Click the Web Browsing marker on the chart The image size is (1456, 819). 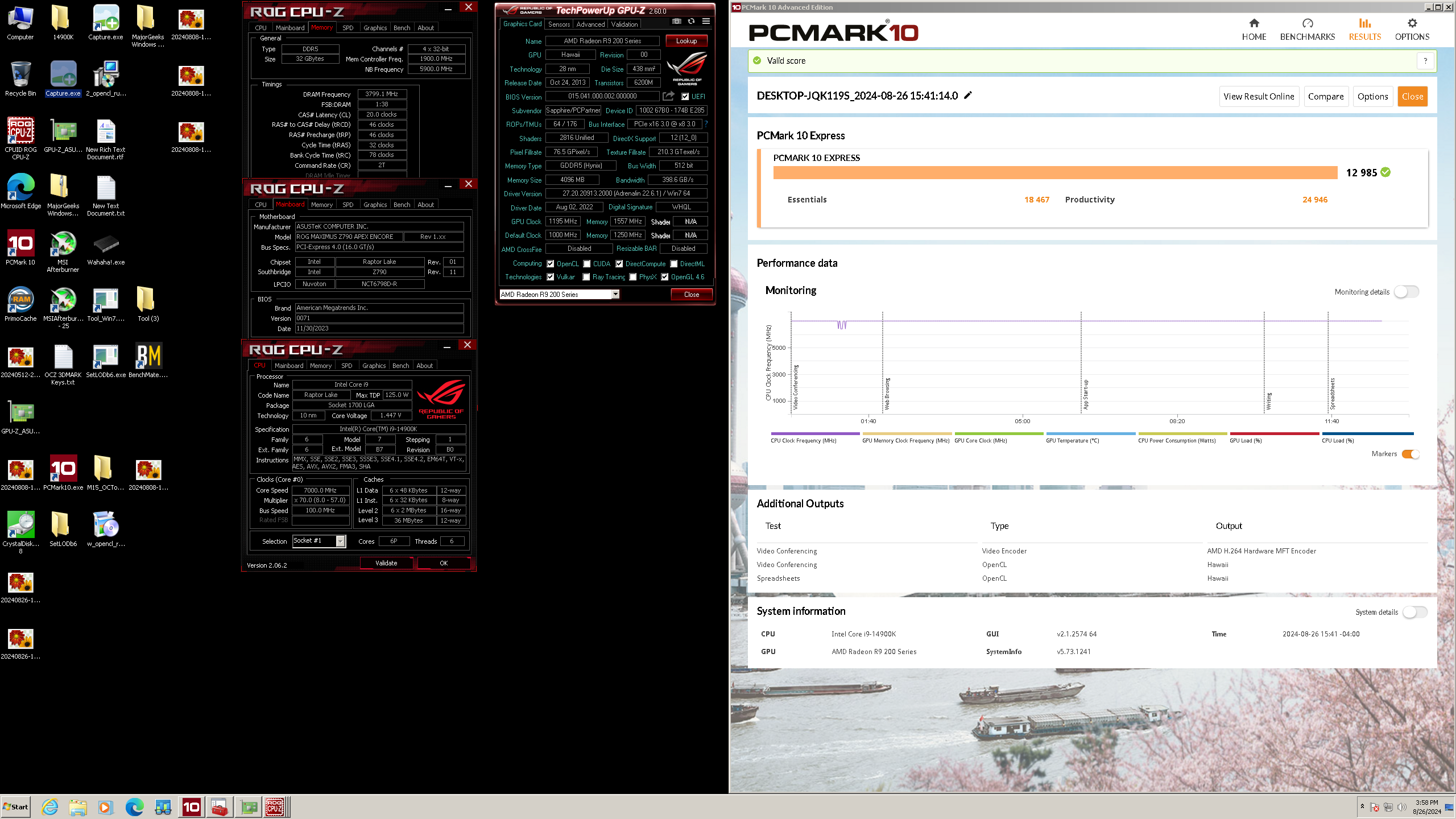tap(887, 394)
